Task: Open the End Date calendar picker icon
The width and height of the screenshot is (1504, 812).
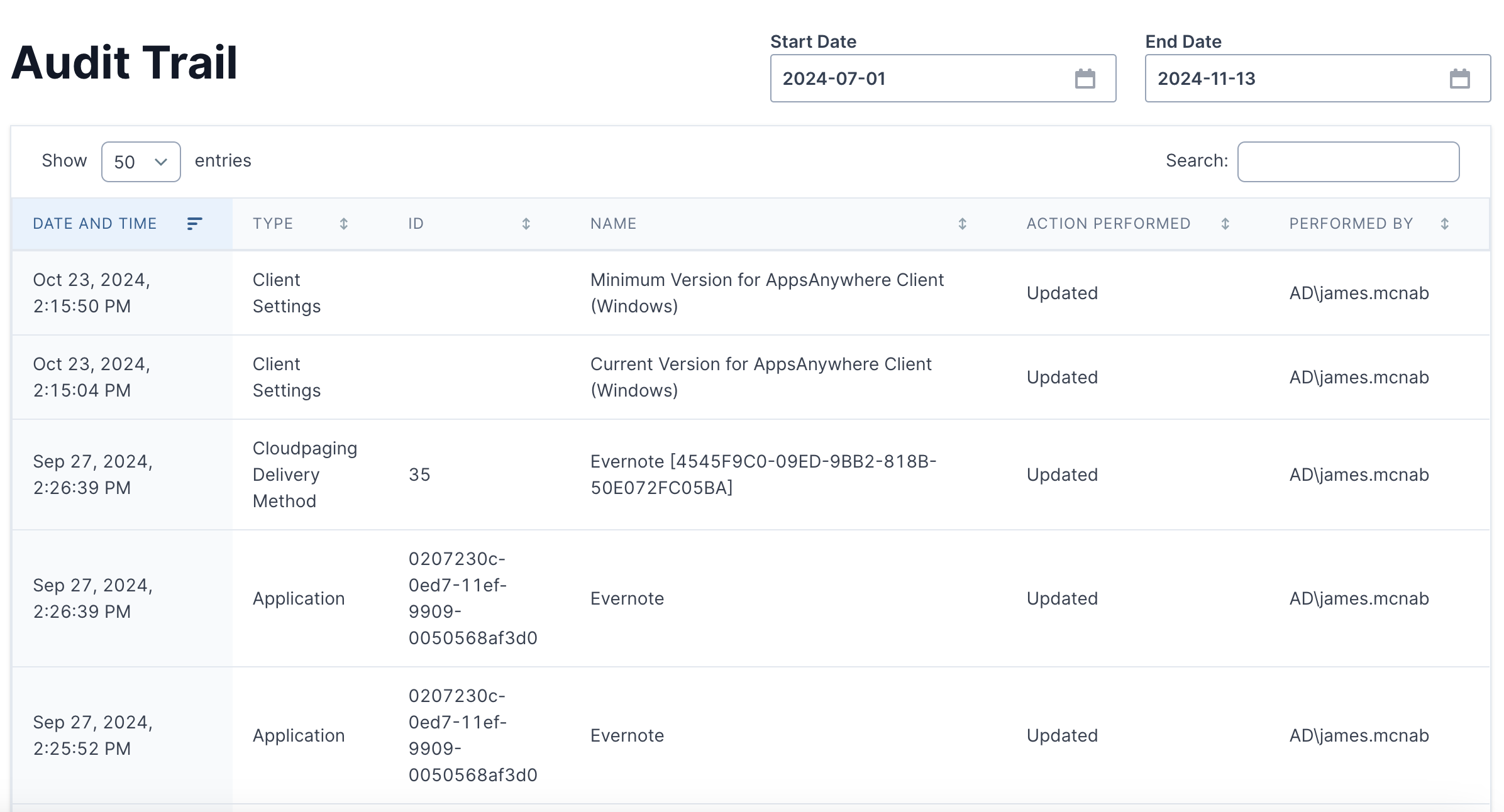Action: click(x=1459, y=79)
